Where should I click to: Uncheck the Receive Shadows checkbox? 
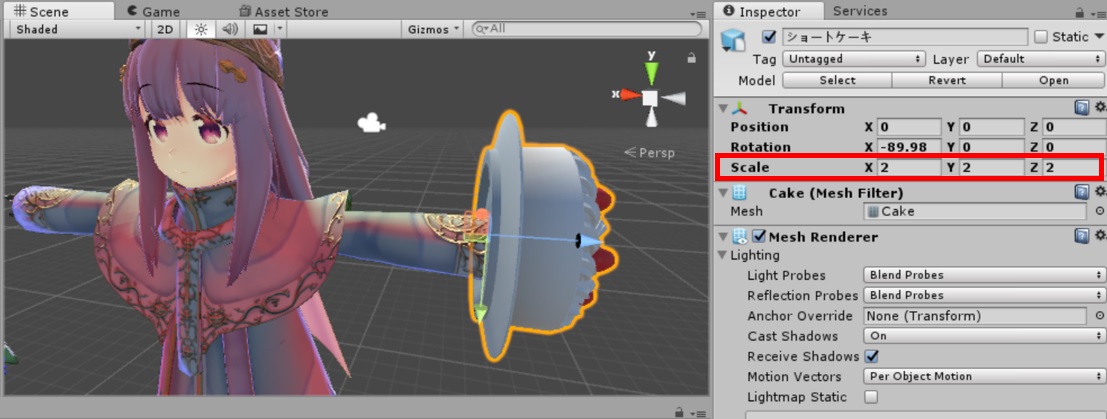click(x=872, y=356)
